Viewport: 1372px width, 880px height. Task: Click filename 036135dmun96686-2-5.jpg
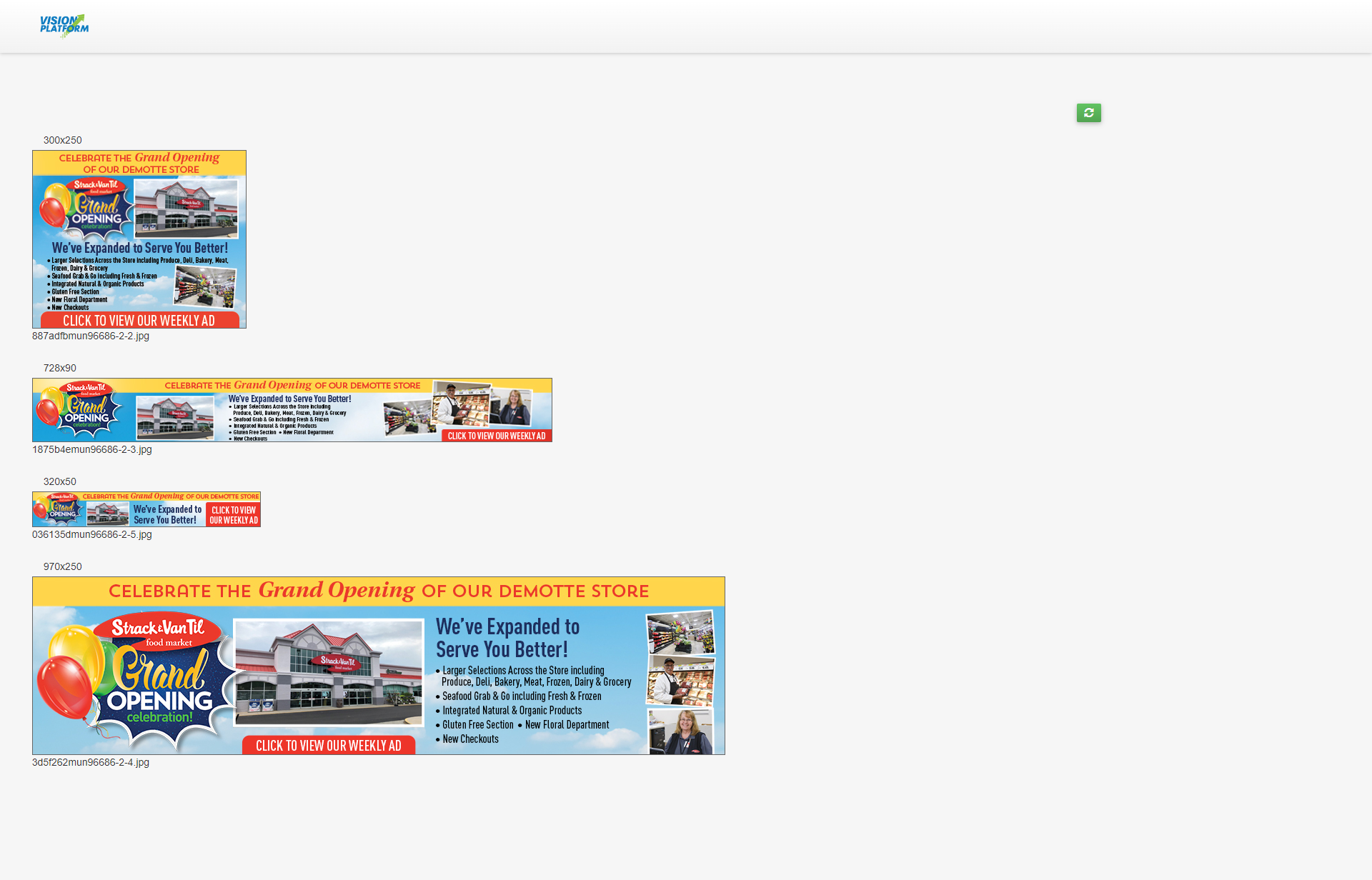pyautogui.click(x=92, y=534)
